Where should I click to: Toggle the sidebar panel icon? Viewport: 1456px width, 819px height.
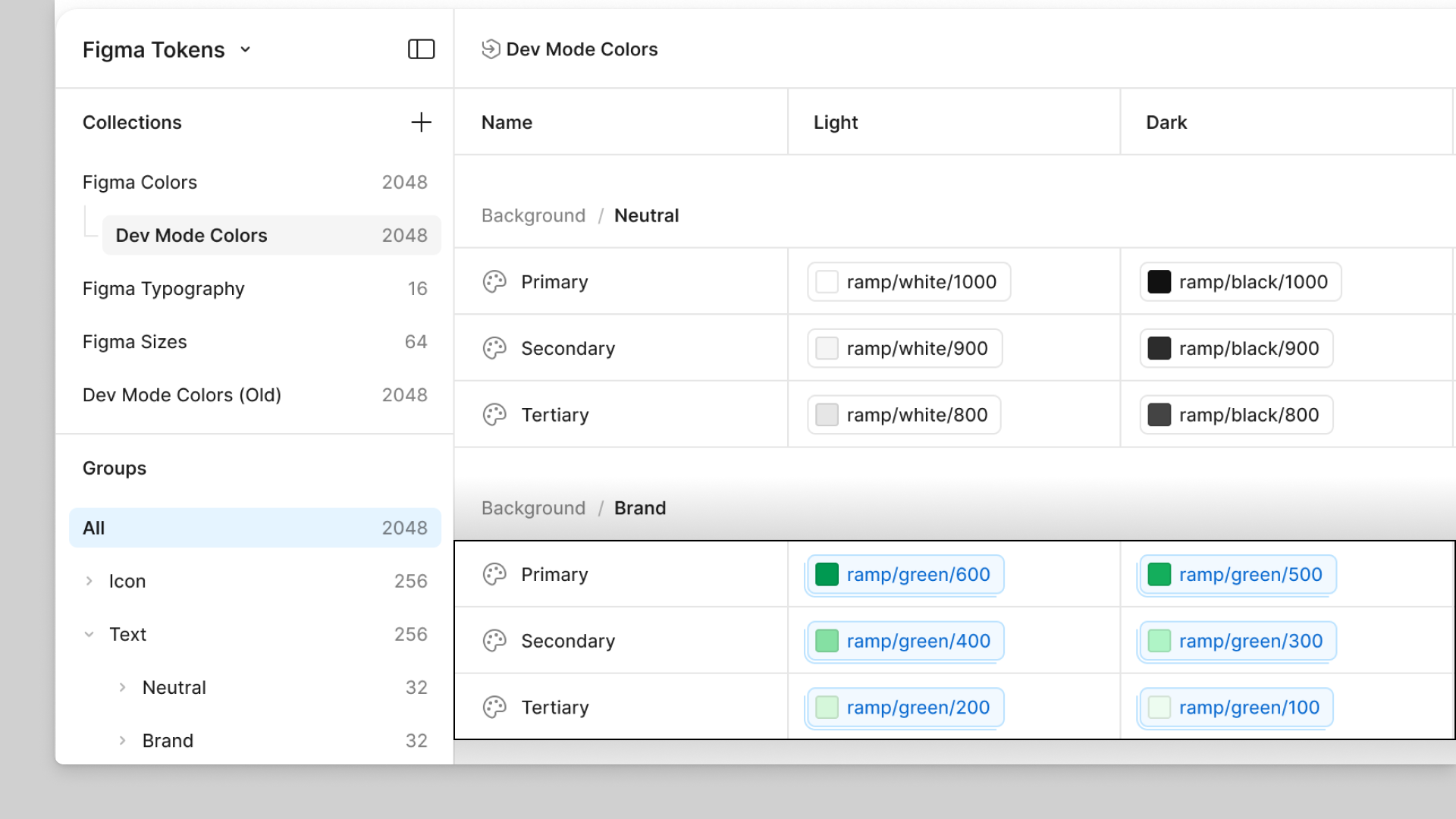pyautogui.click(x=421, y=49)
